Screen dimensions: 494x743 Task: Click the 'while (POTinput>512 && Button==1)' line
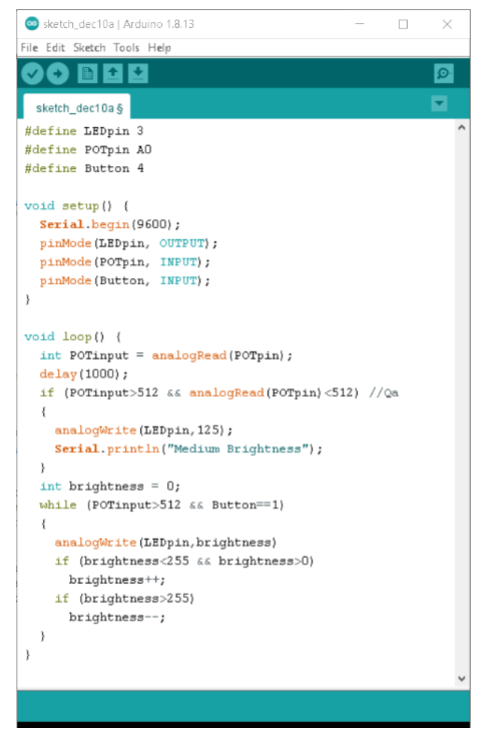[162, 505]
